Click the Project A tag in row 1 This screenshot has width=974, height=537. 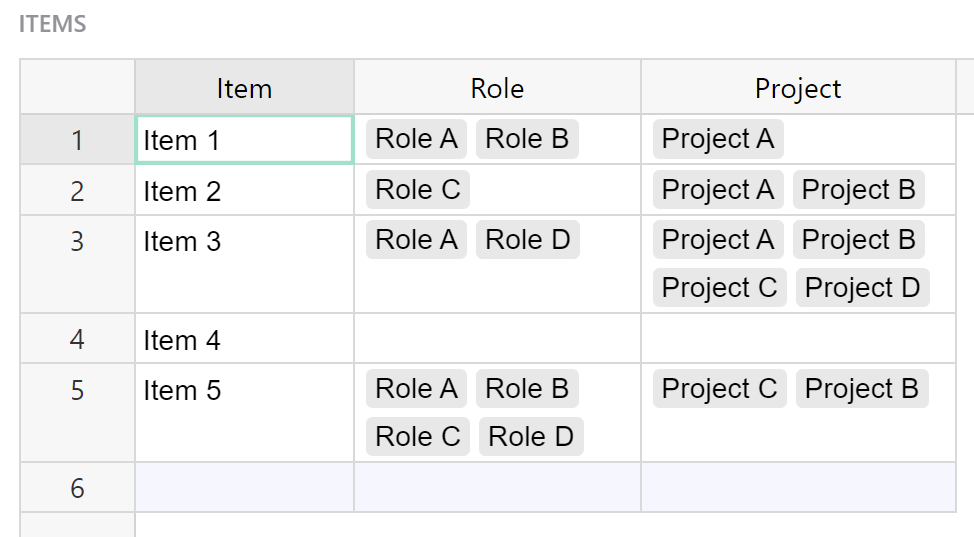coord(718,139)
